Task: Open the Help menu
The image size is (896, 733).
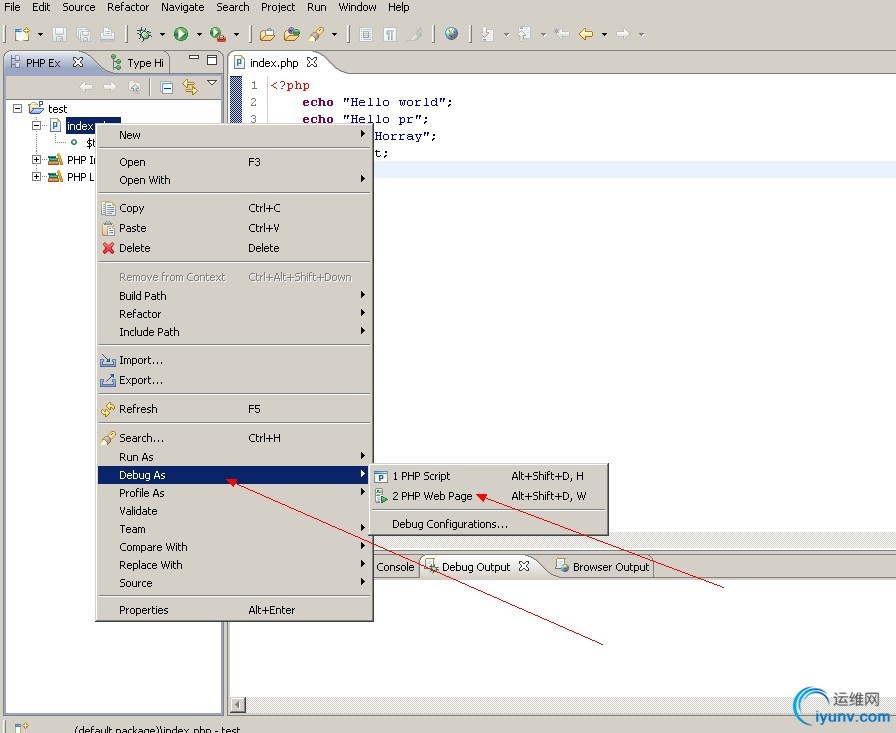Action: [398, 7]
